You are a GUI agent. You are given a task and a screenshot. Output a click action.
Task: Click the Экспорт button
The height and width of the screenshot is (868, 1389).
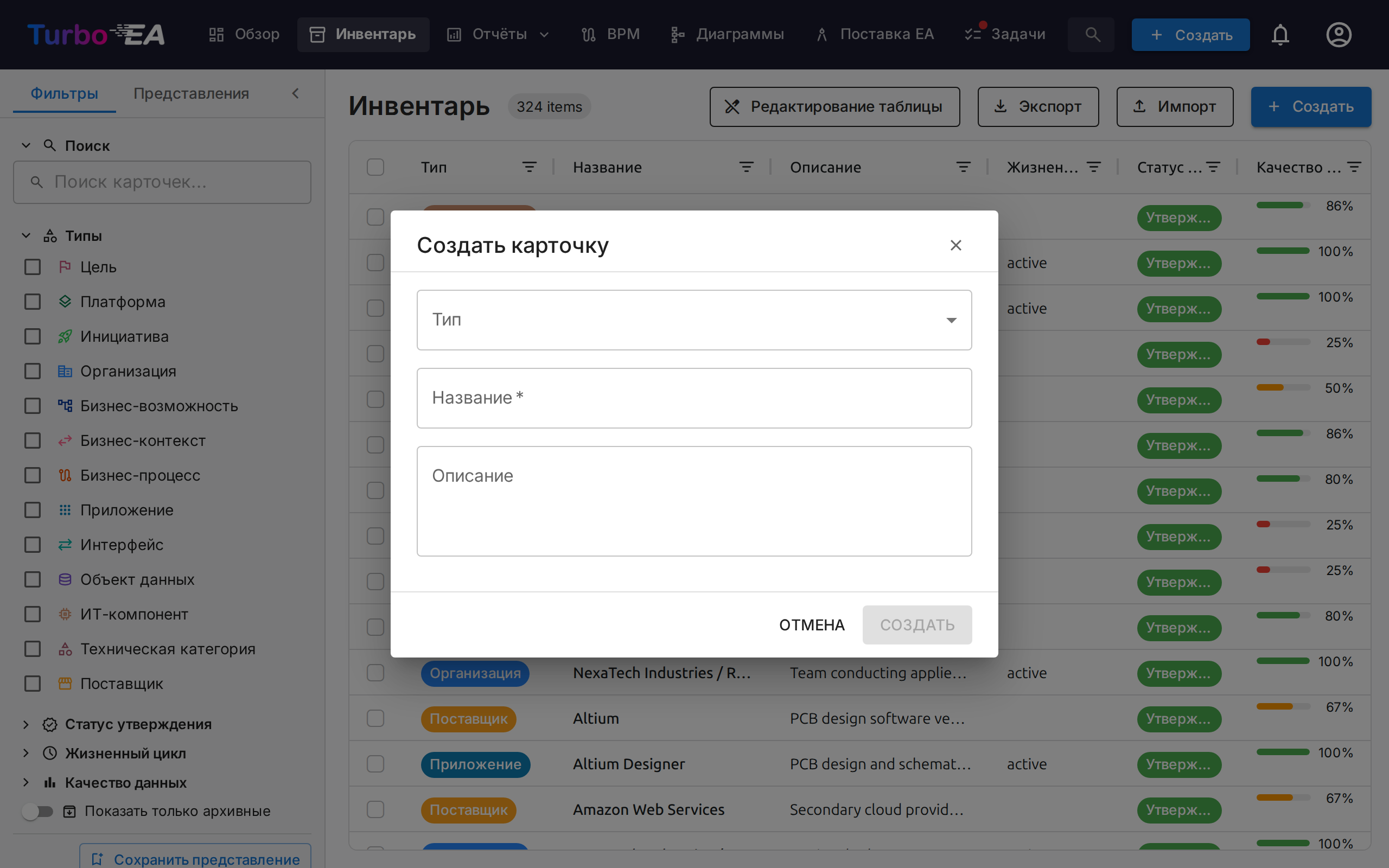tap(1038, 107)
